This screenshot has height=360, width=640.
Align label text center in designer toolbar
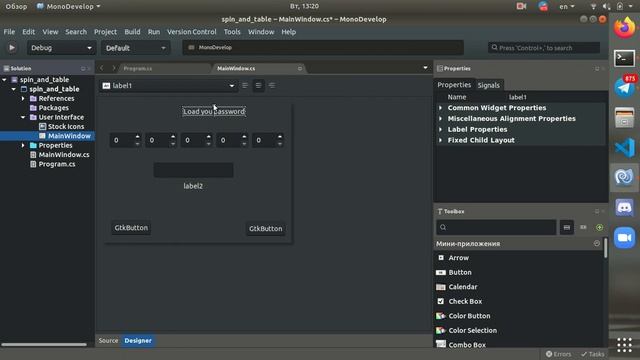point(258,85)
